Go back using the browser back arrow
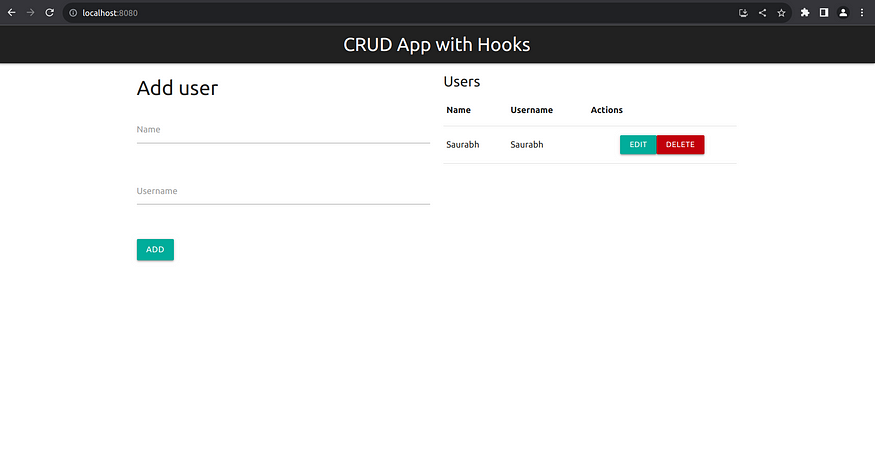This screenshot has width=875, height=469. (x=11, y=12)
